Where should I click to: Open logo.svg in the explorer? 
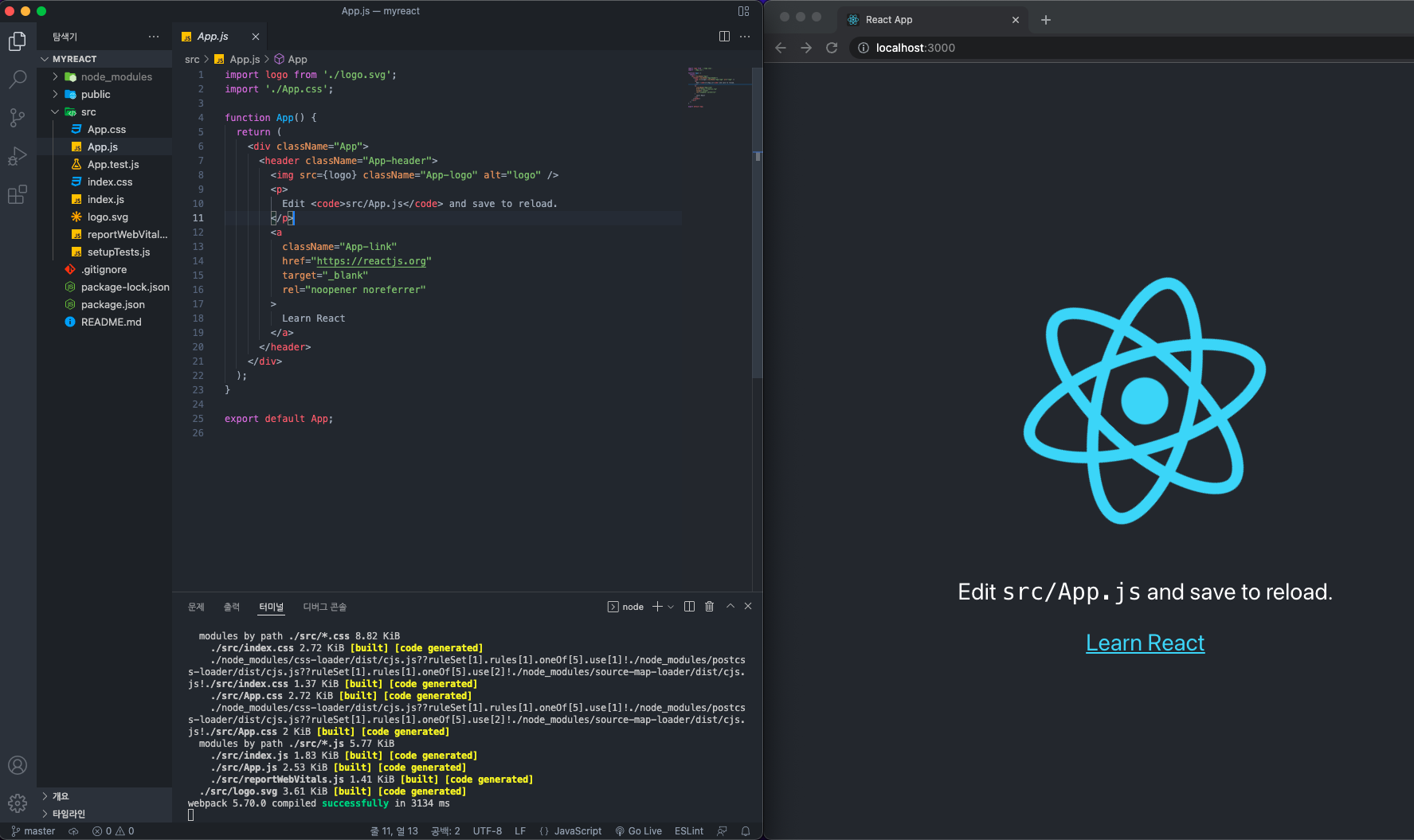coord(104,217)
